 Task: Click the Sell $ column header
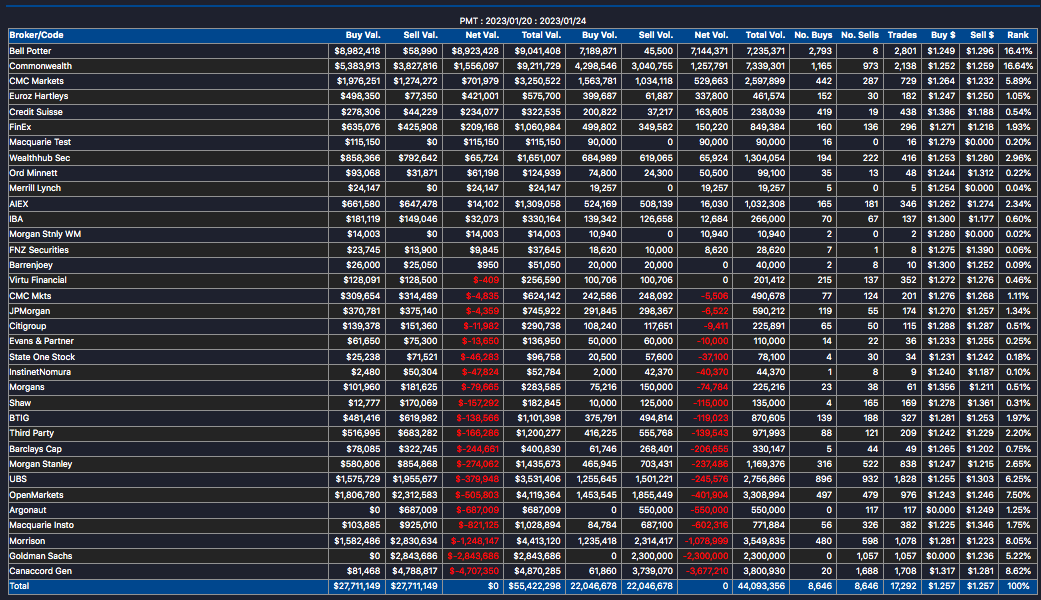tap(982, 35)
